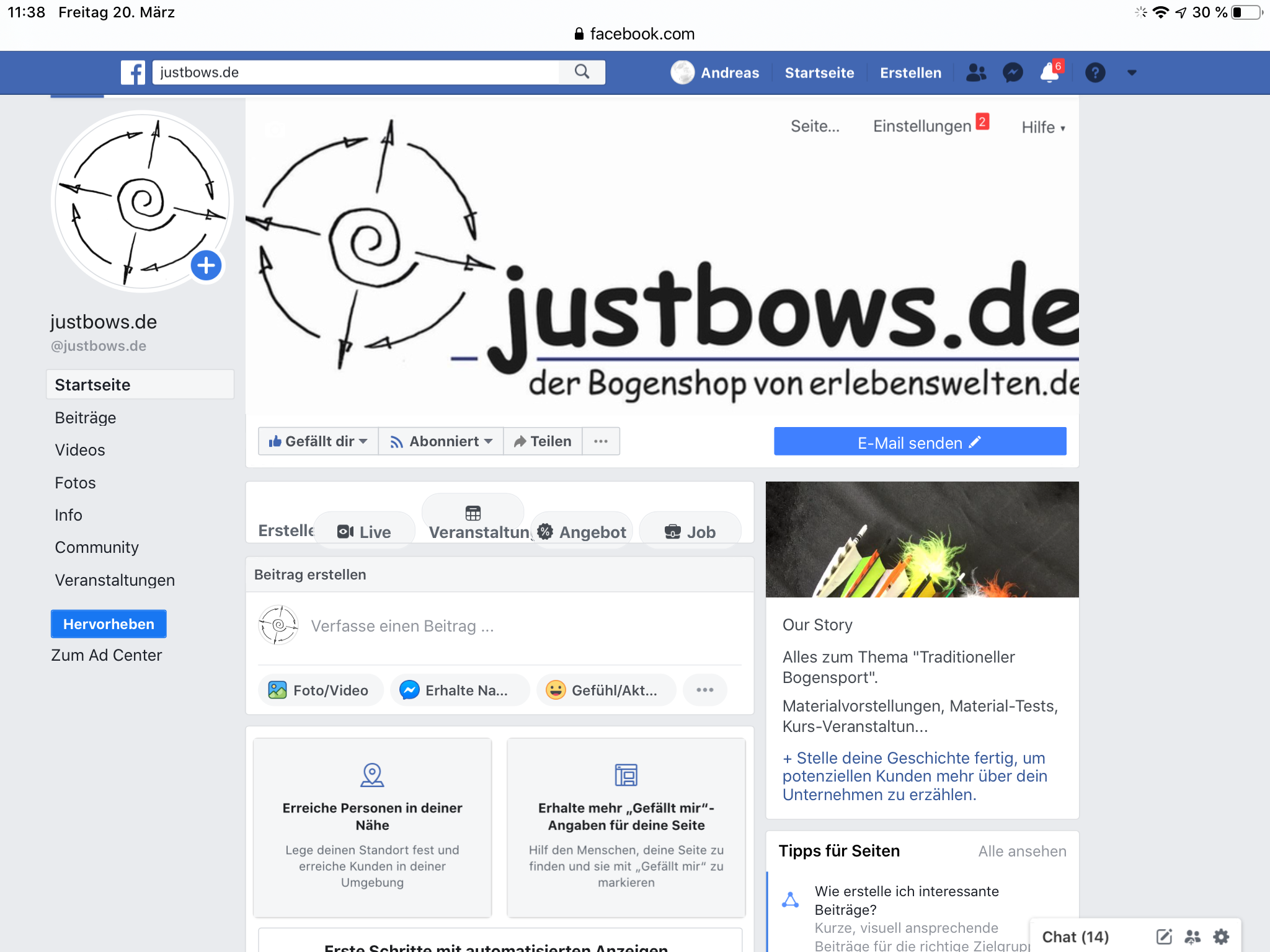The image size is (1270, 952).
Task: Add Foto/Video to post
Action: 321,690
